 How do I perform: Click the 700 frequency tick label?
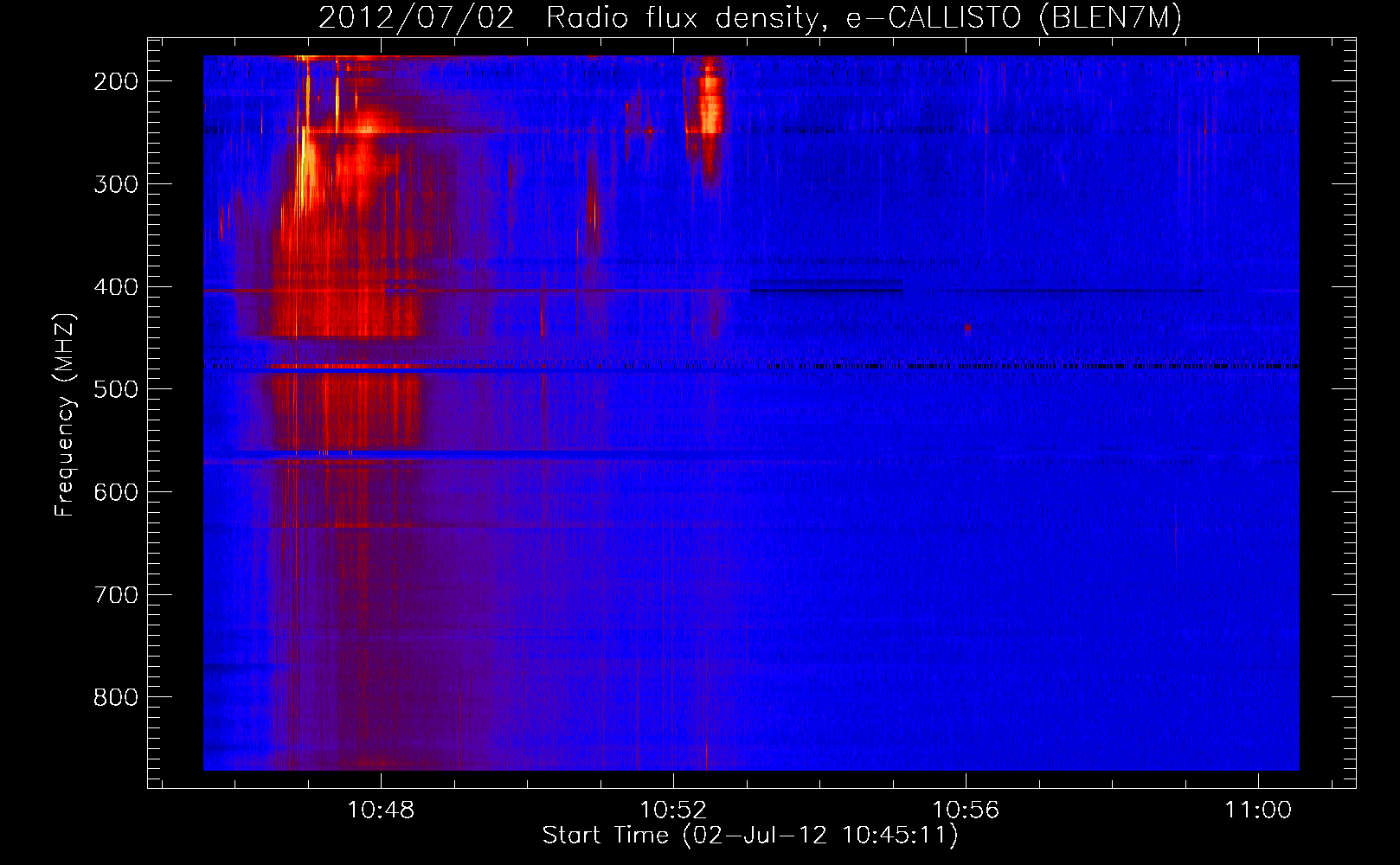click(x=116, y=595)
